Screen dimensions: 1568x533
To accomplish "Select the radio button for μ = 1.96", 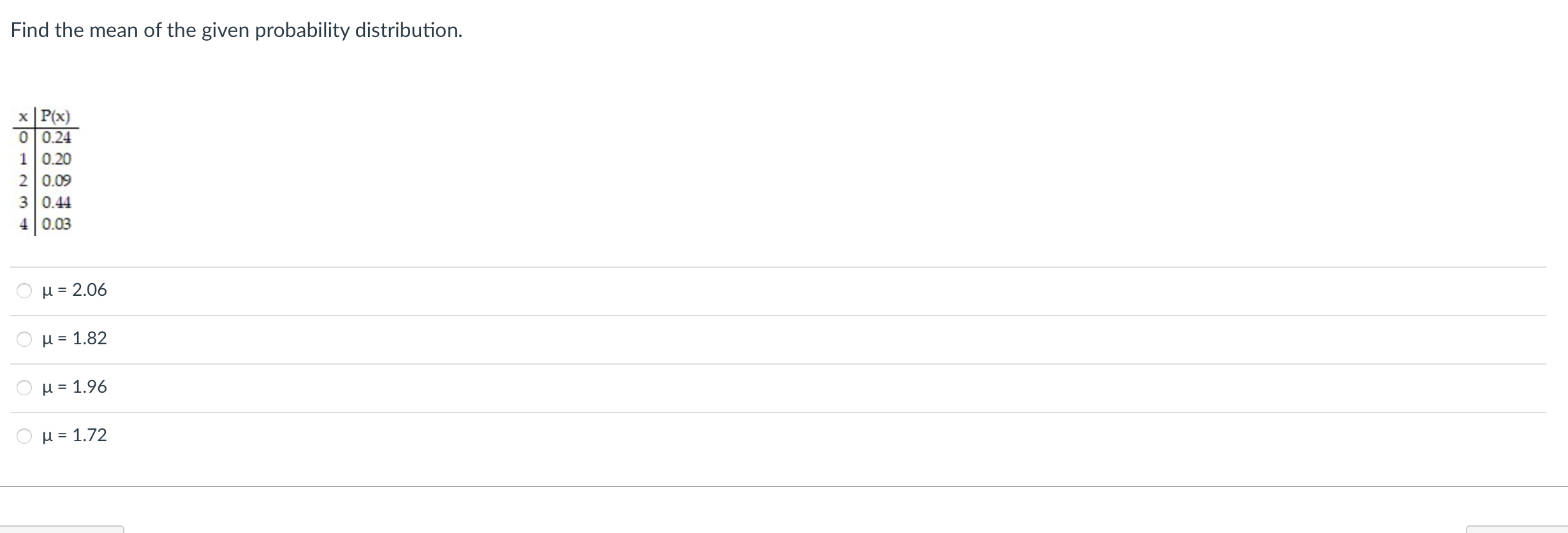I will [24, 388].
